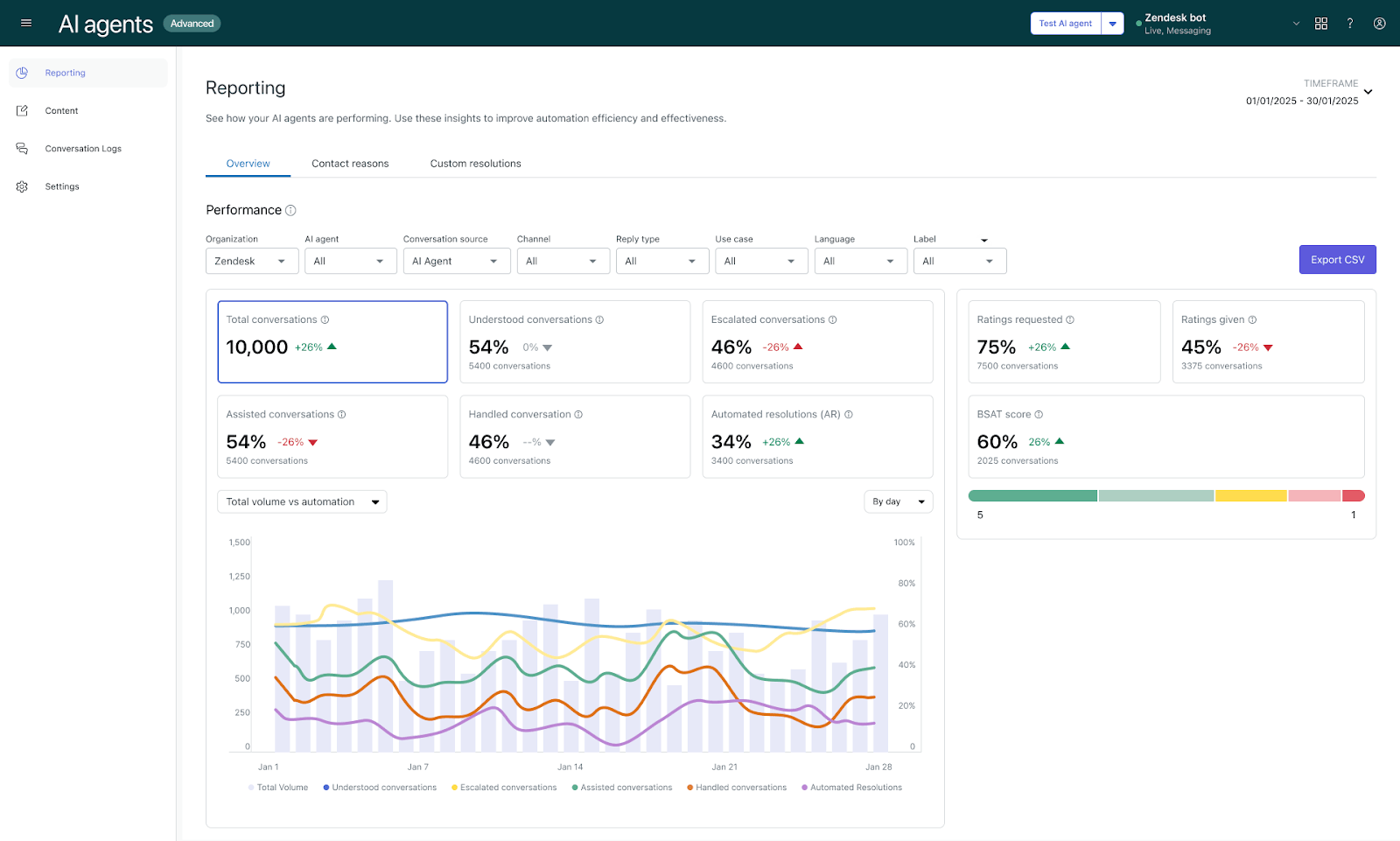The width and height of the screenshot is (1400, 841).
Task: Select the Total conversations metric card
Action: coord(332,341)
